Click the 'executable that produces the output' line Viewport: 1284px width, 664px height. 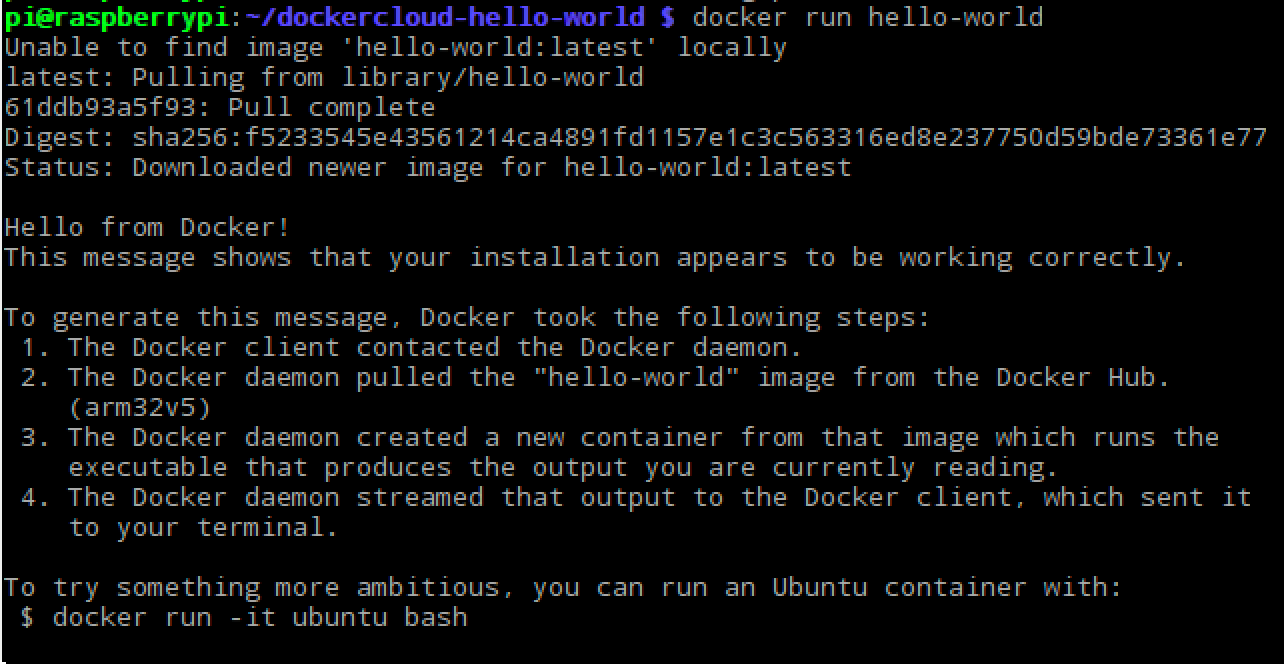pyautogui.click(x=563, y=468)
